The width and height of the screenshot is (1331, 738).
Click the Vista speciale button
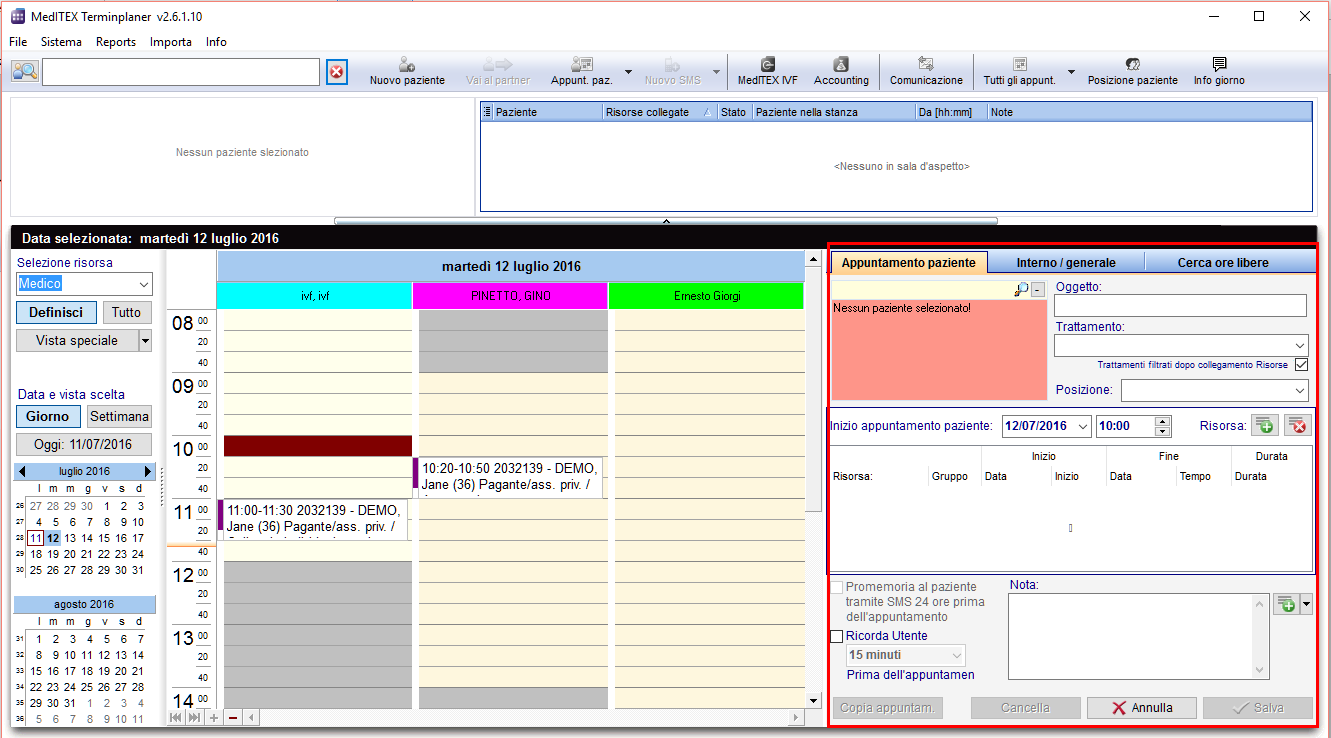(77, 340)
